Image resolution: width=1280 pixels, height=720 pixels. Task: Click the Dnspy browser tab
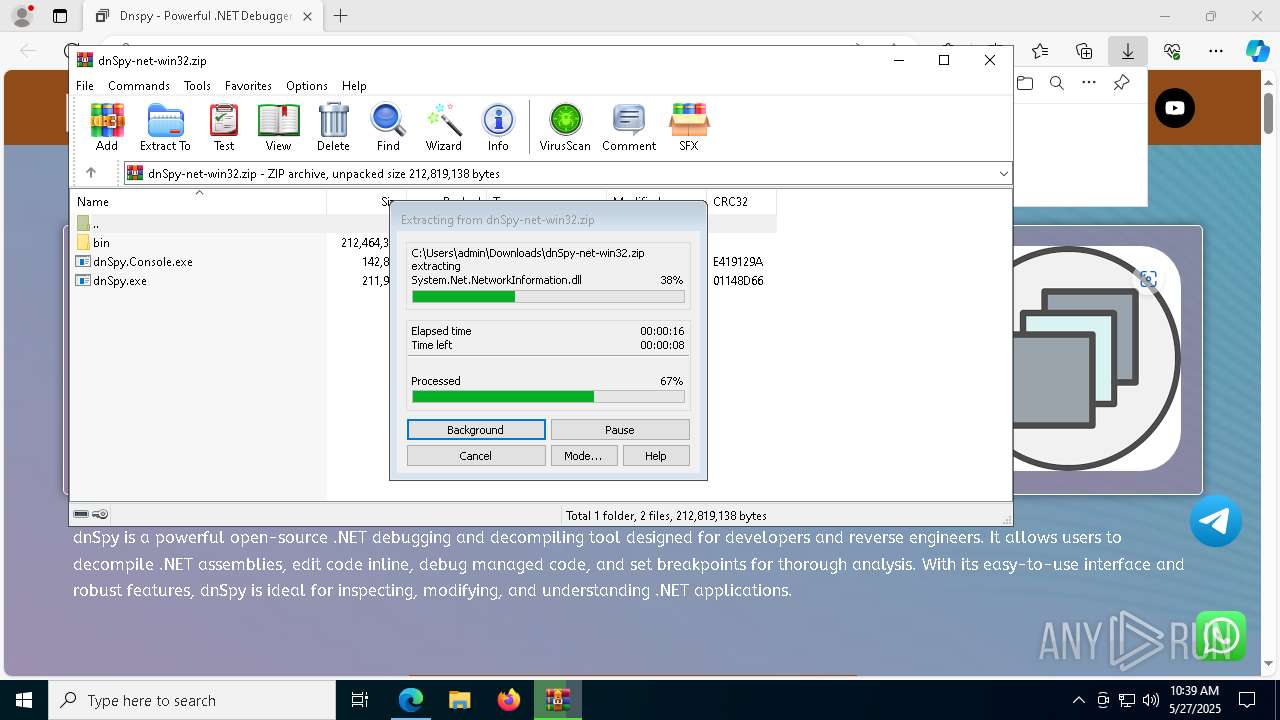203,16
